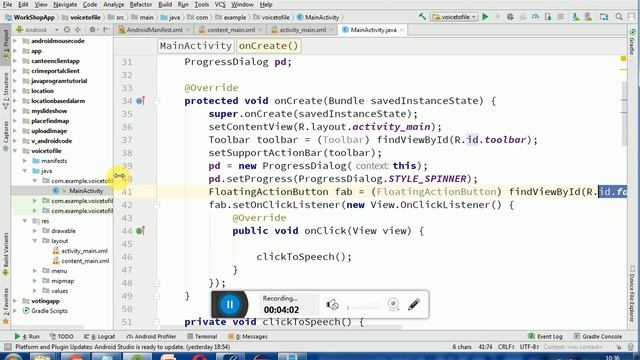This screenshot has height=360, width=640.
Task: Click the Make Project hammer icon
Action: coord(422,17)
